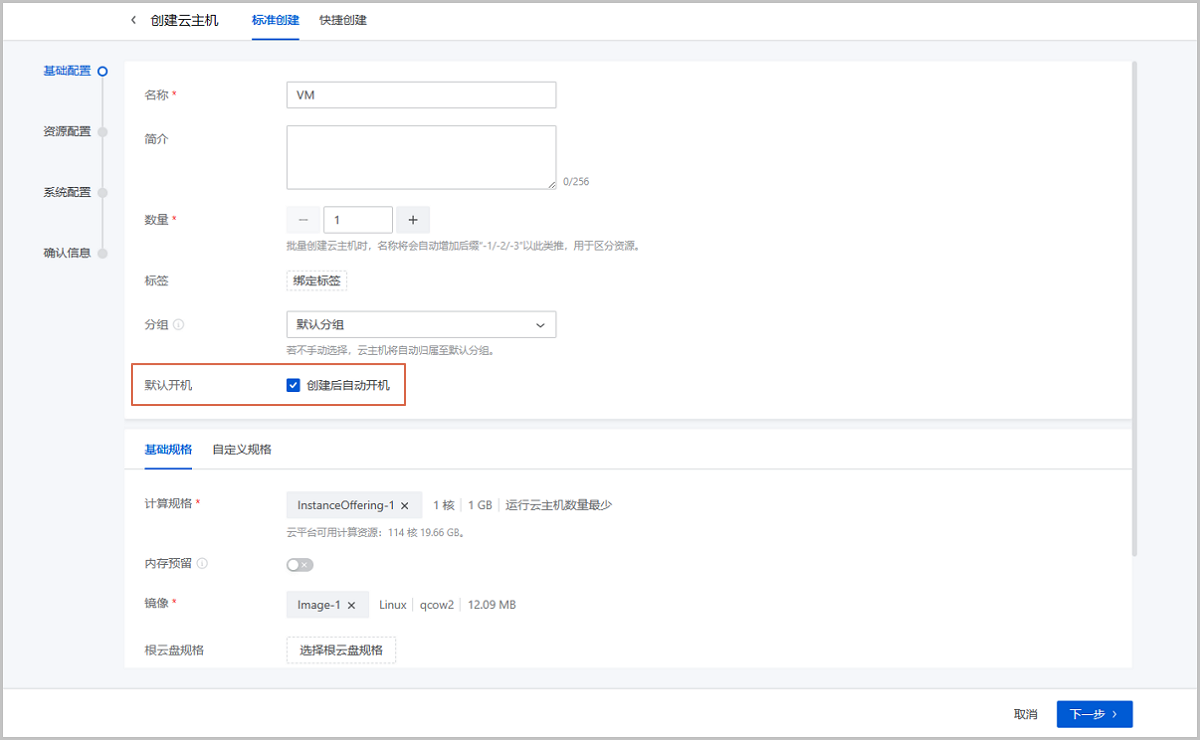Click the back arrow beside 创建云主机
Image resolution: width=1200 pixels, height=740 pixels.
pyautogui.click(x=134, y=20)
